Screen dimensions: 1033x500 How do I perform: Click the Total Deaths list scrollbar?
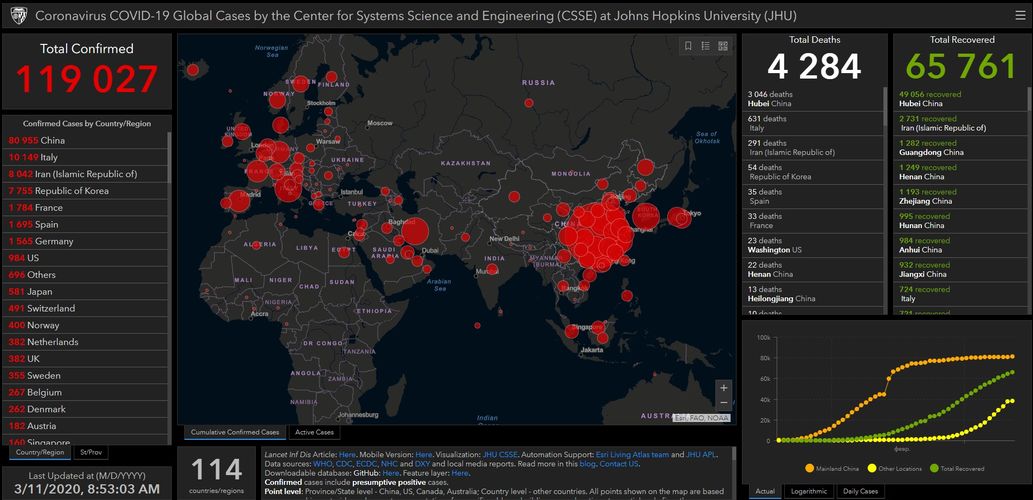[x=884, y=200]
